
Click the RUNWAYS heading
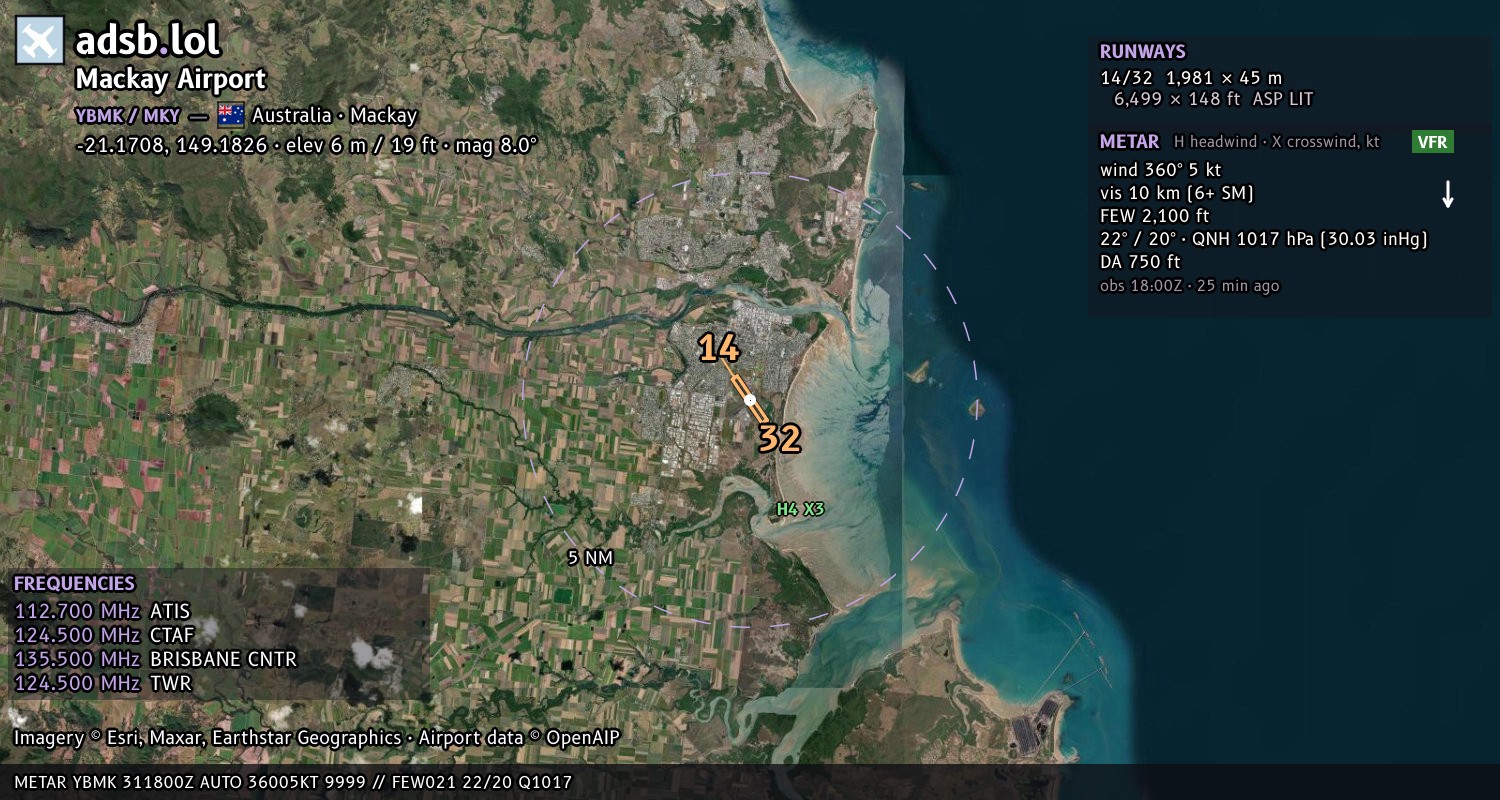(1142, 52)
